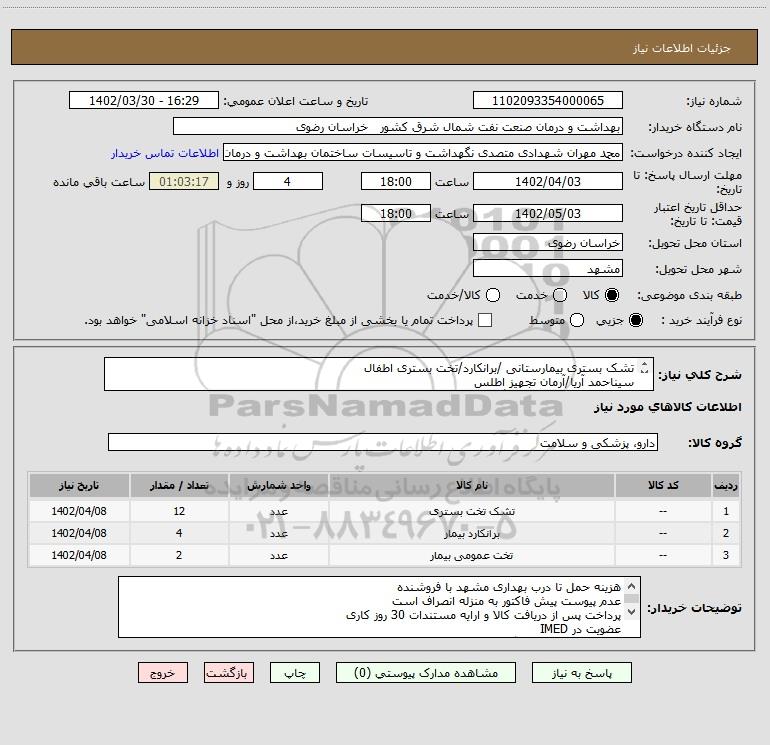Click the نام دستگاه خریدار field
The image size is (770, 745).
tap(398, 127)
